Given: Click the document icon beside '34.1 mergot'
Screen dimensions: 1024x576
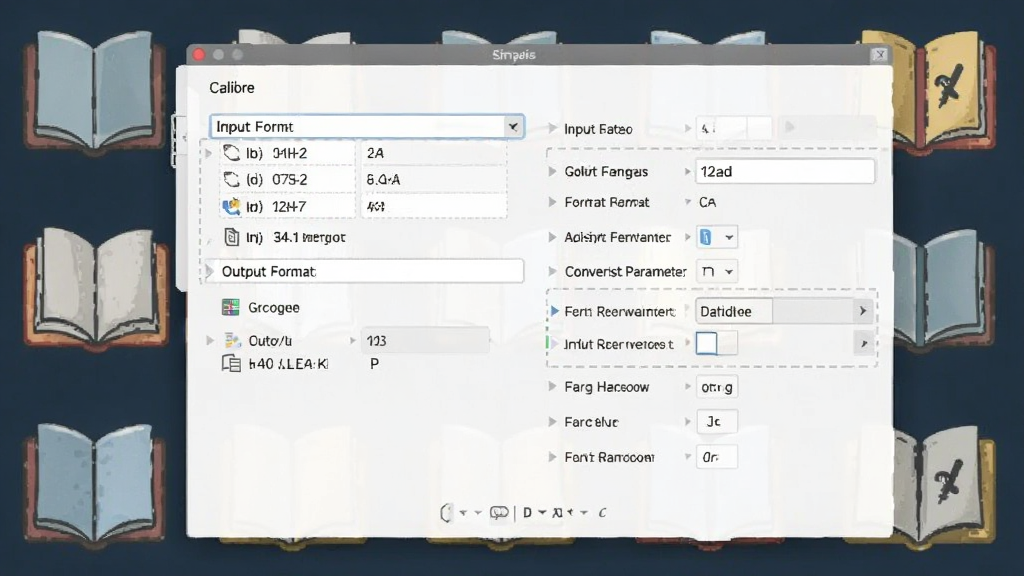Looking at the screenshot, I should click(x=231, y=237).
